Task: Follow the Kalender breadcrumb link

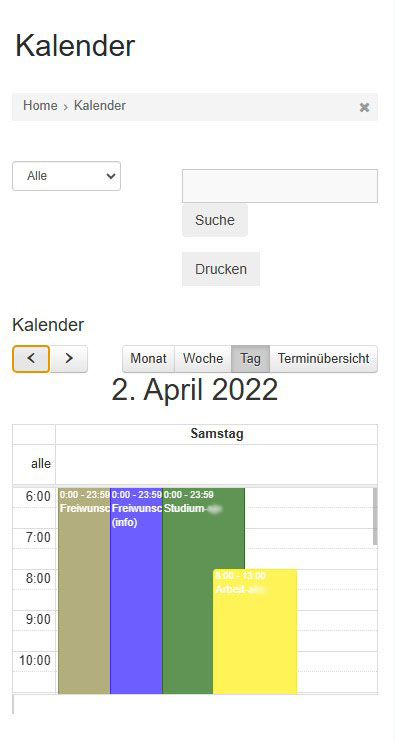Action: pos(100,106)
